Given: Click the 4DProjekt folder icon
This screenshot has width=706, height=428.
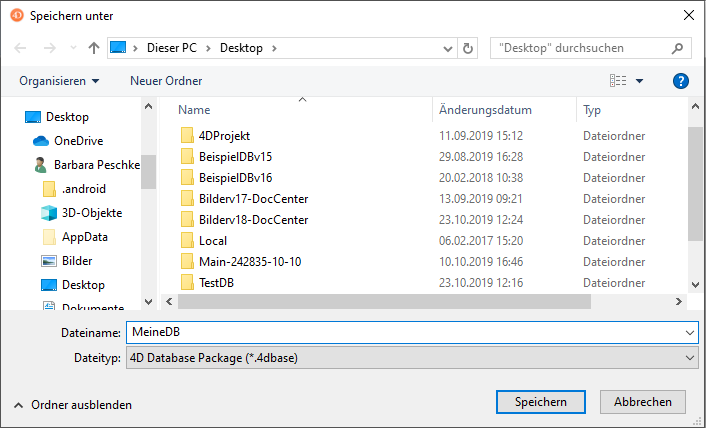Looking at the screenshot, I should tap(186, 135).
